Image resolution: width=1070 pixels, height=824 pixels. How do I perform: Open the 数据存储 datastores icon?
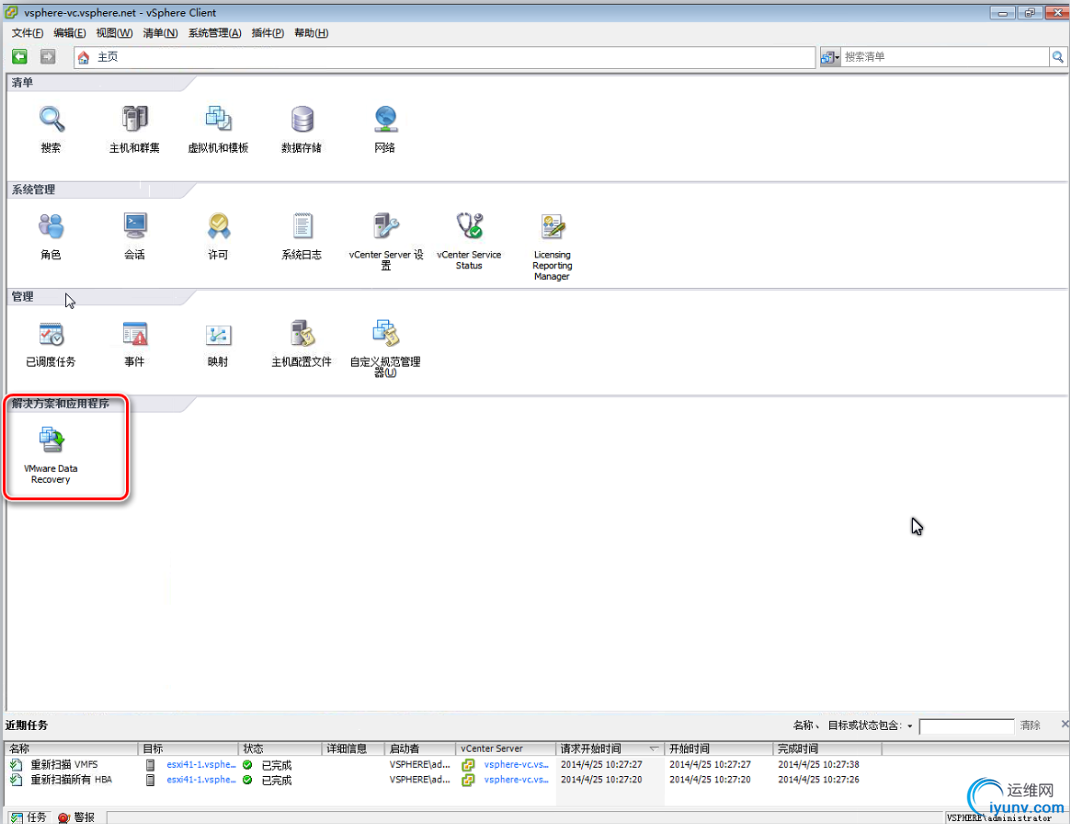pyautogui.click(x=302, y=120)
